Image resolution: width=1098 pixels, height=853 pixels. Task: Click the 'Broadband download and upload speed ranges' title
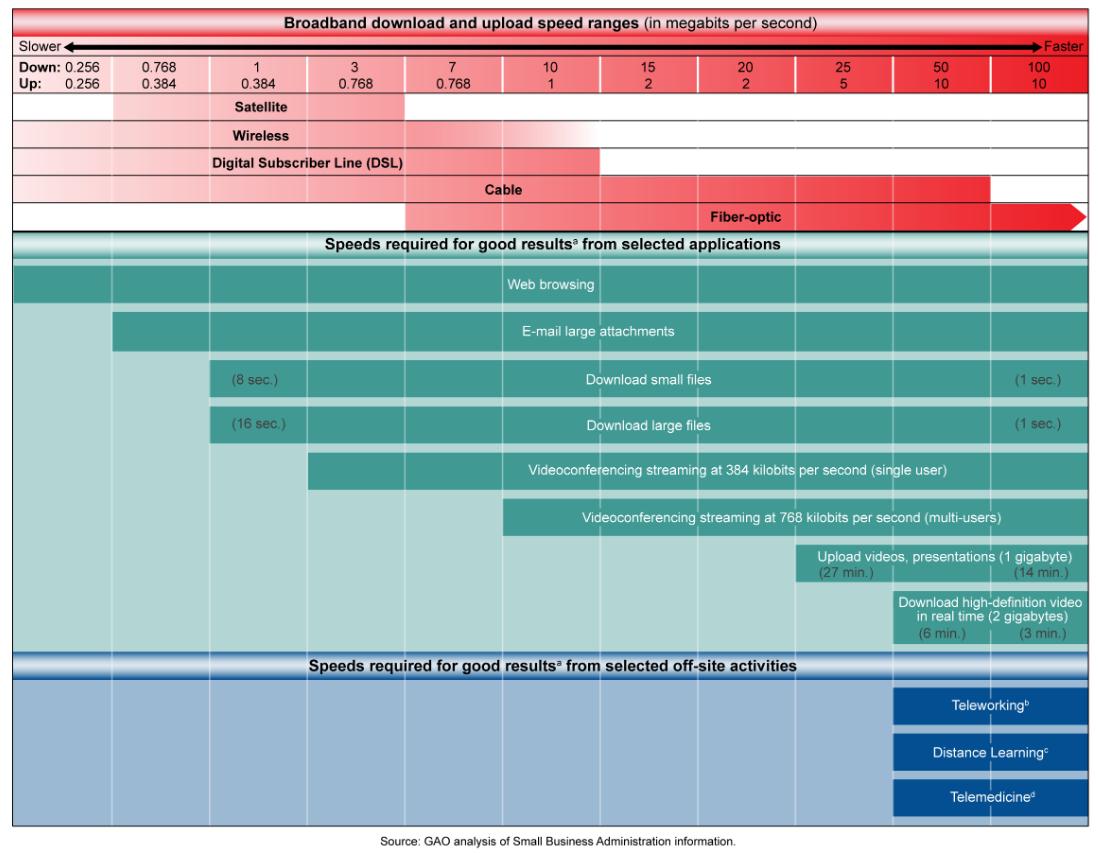550,23
